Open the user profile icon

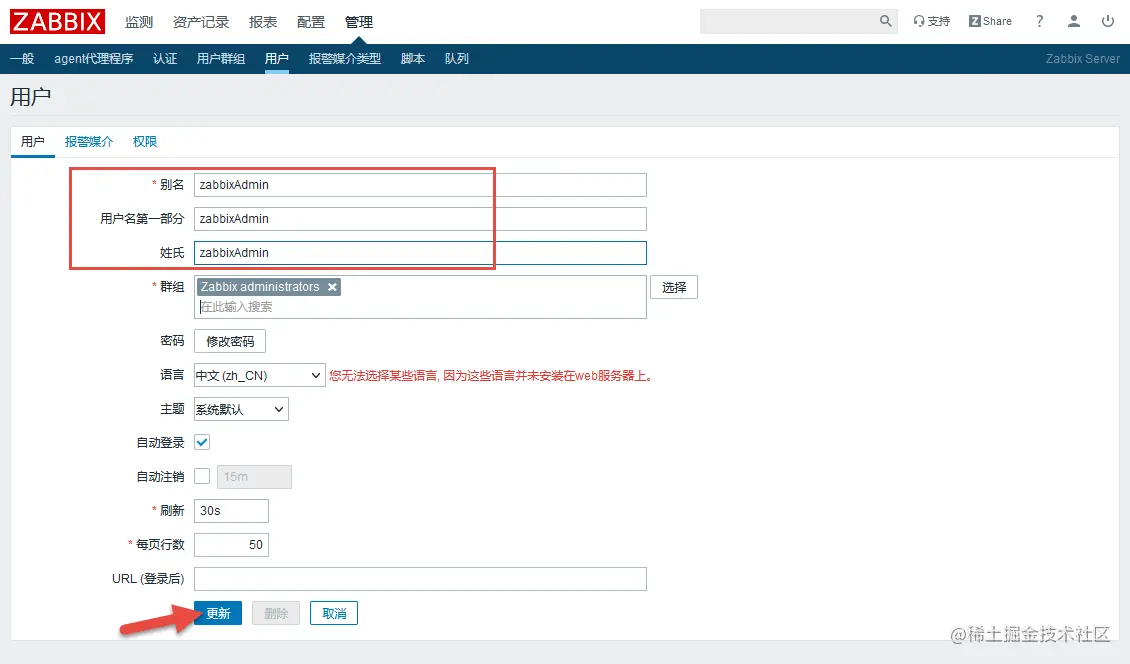[1074, 21]
